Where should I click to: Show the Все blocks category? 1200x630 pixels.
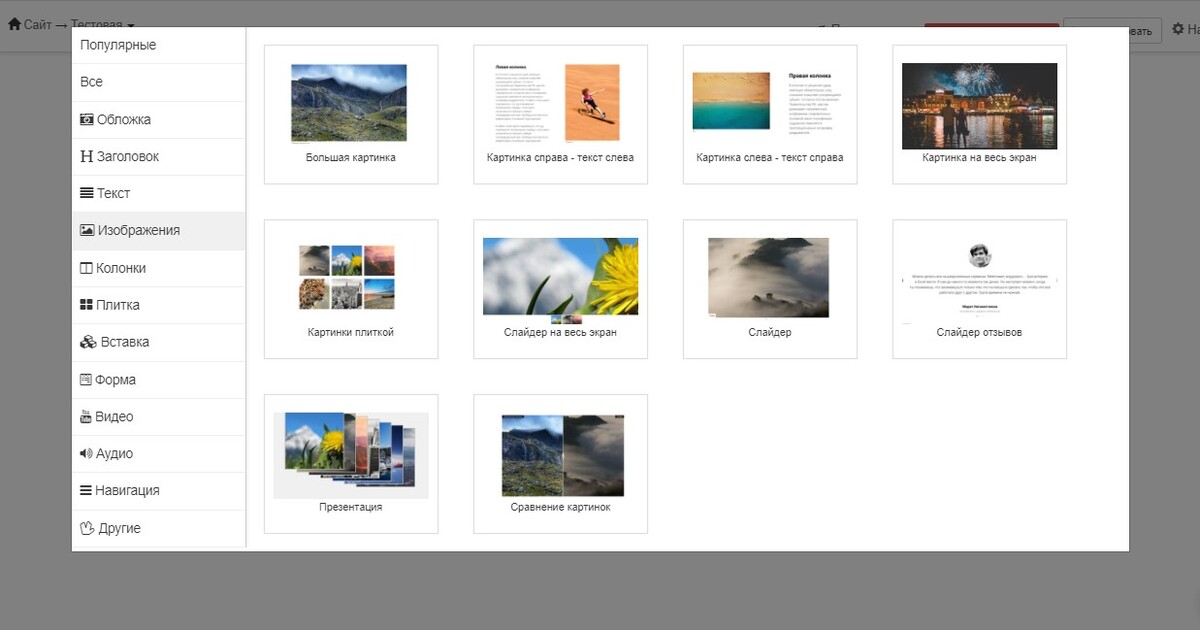click(x=92, y=82)
